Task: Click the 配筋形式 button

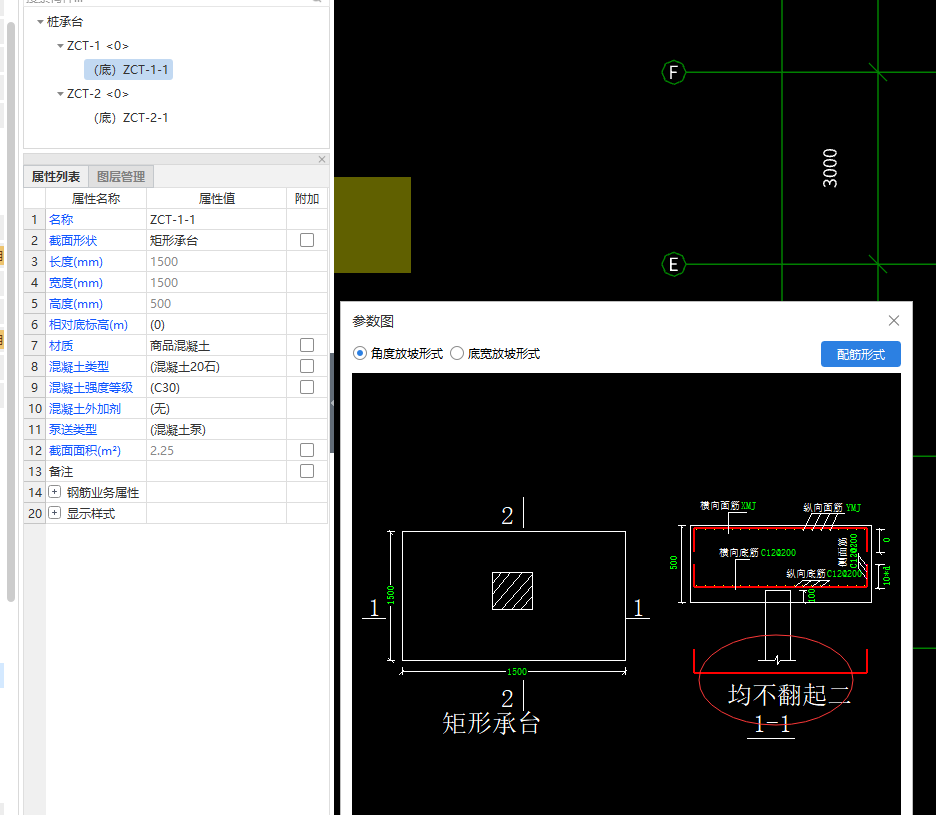Action: pos(861,354)
